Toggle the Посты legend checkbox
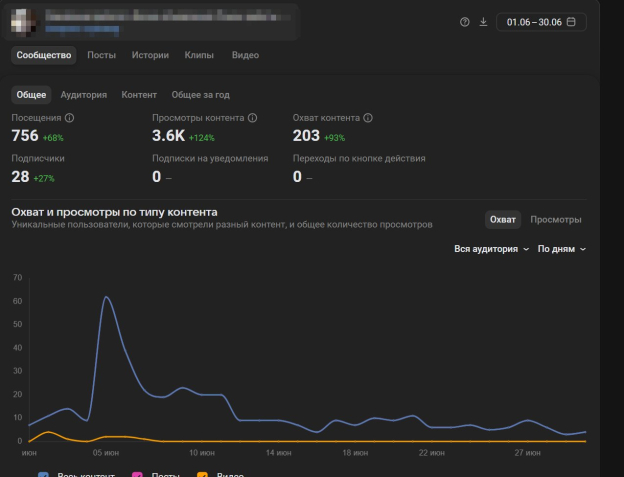Screen dimensions: 624x477 [x=138, y=474]
